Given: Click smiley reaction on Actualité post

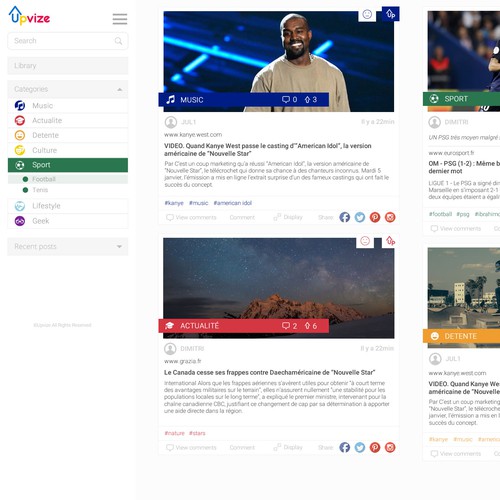Looking at the screenshot, I should tap(365, 241).
